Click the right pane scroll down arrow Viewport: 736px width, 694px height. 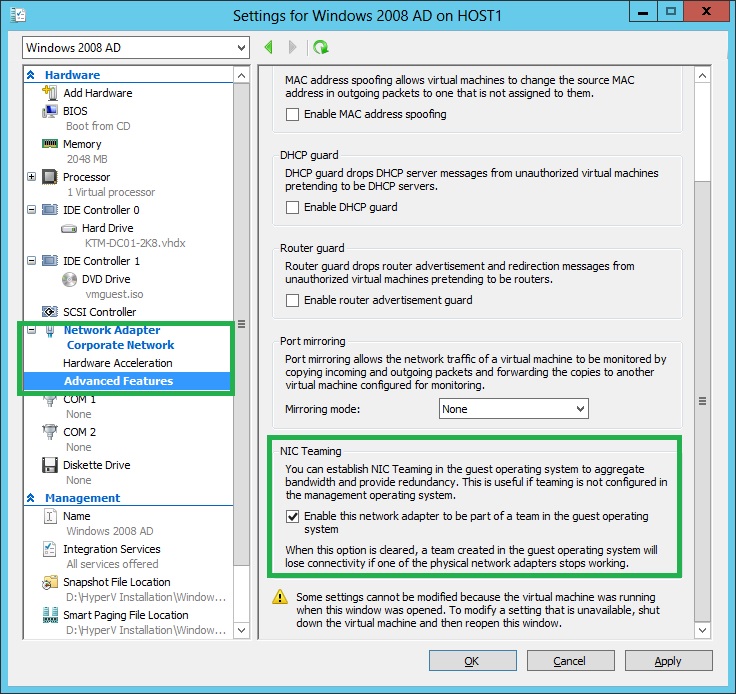pyautogui.click(x=702, y=630)
